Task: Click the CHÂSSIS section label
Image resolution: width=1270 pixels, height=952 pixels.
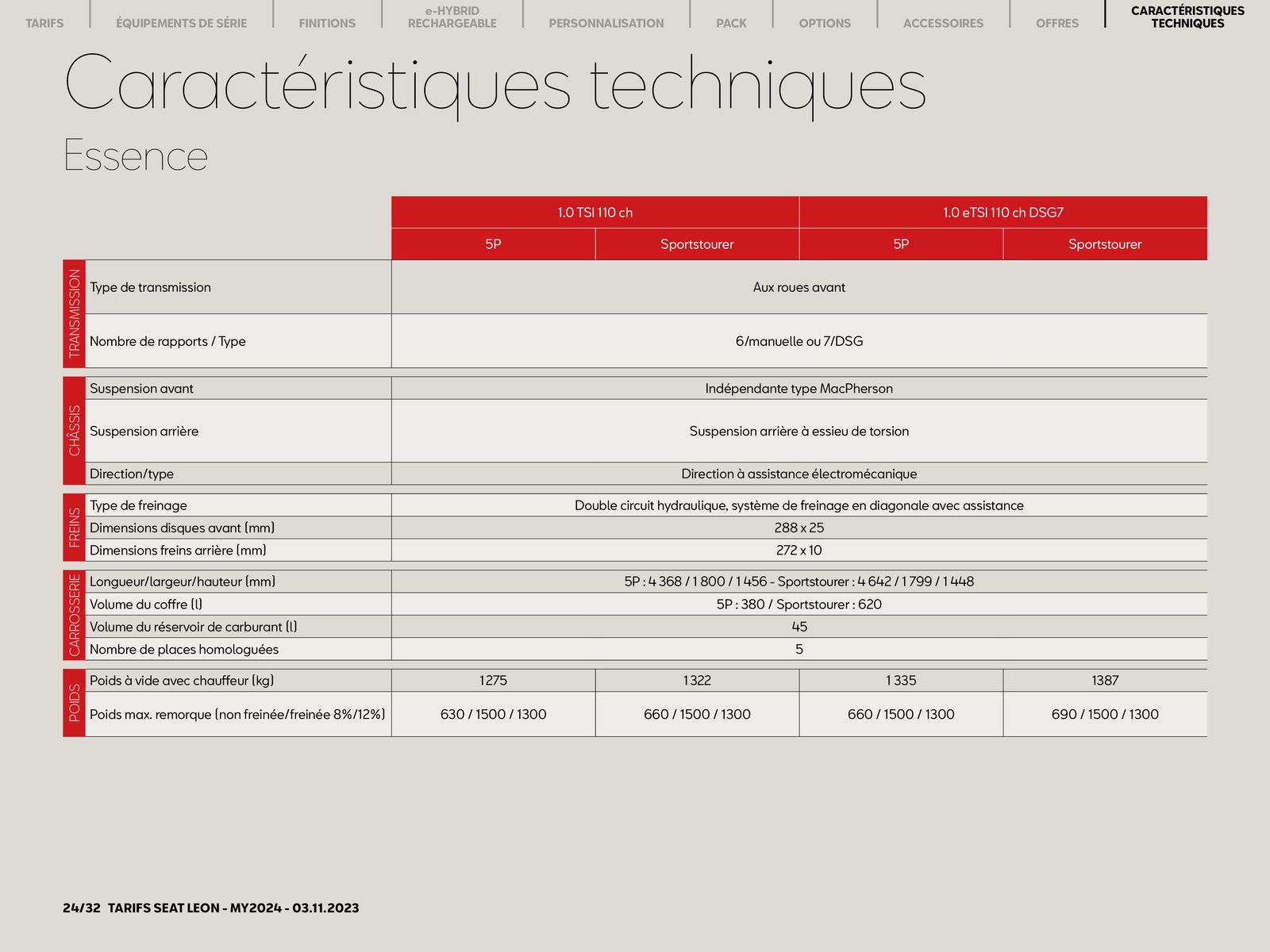Action: (x=74, y=430)
